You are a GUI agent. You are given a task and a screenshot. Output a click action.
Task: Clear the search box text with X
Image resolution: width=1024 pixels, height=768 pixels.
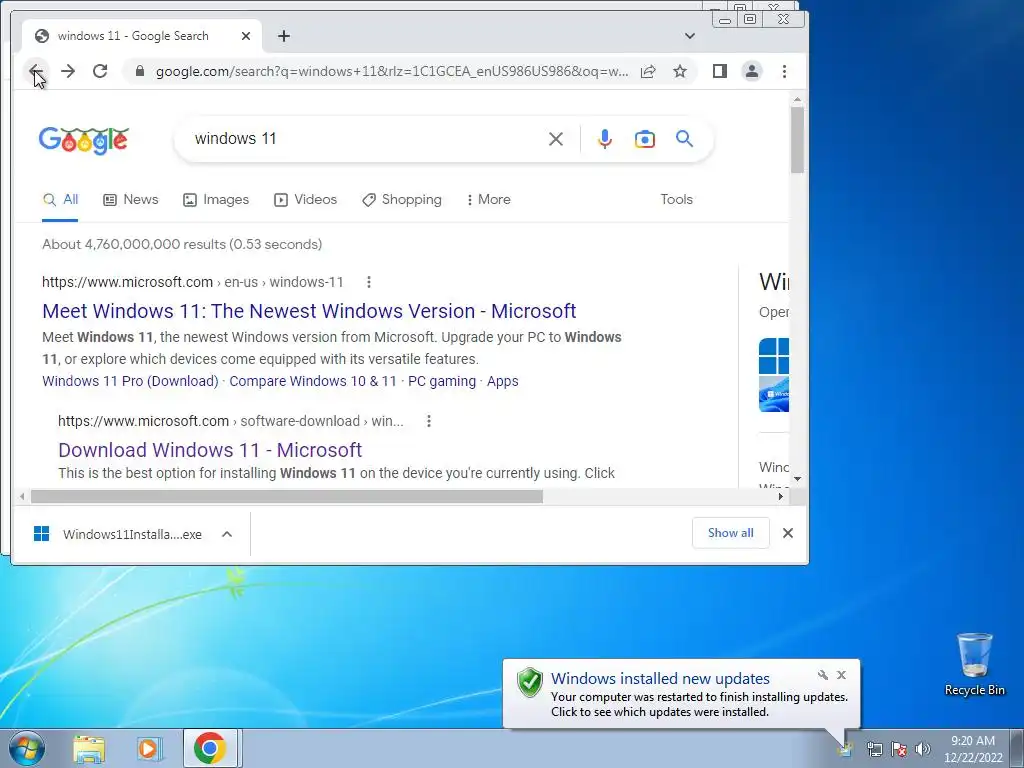point(556,138)
